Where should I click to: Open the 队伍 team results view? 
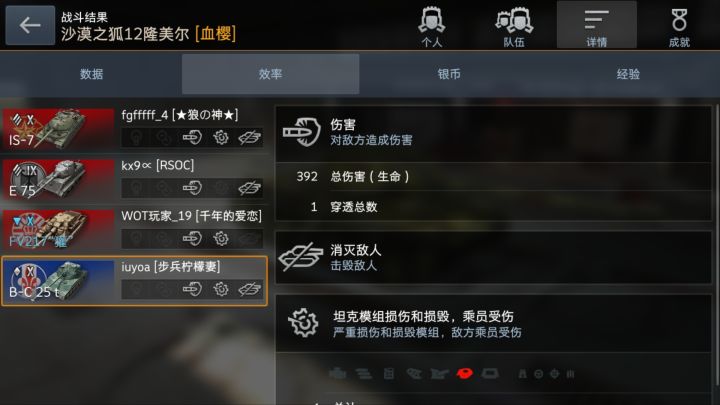(x=514, y=26)
